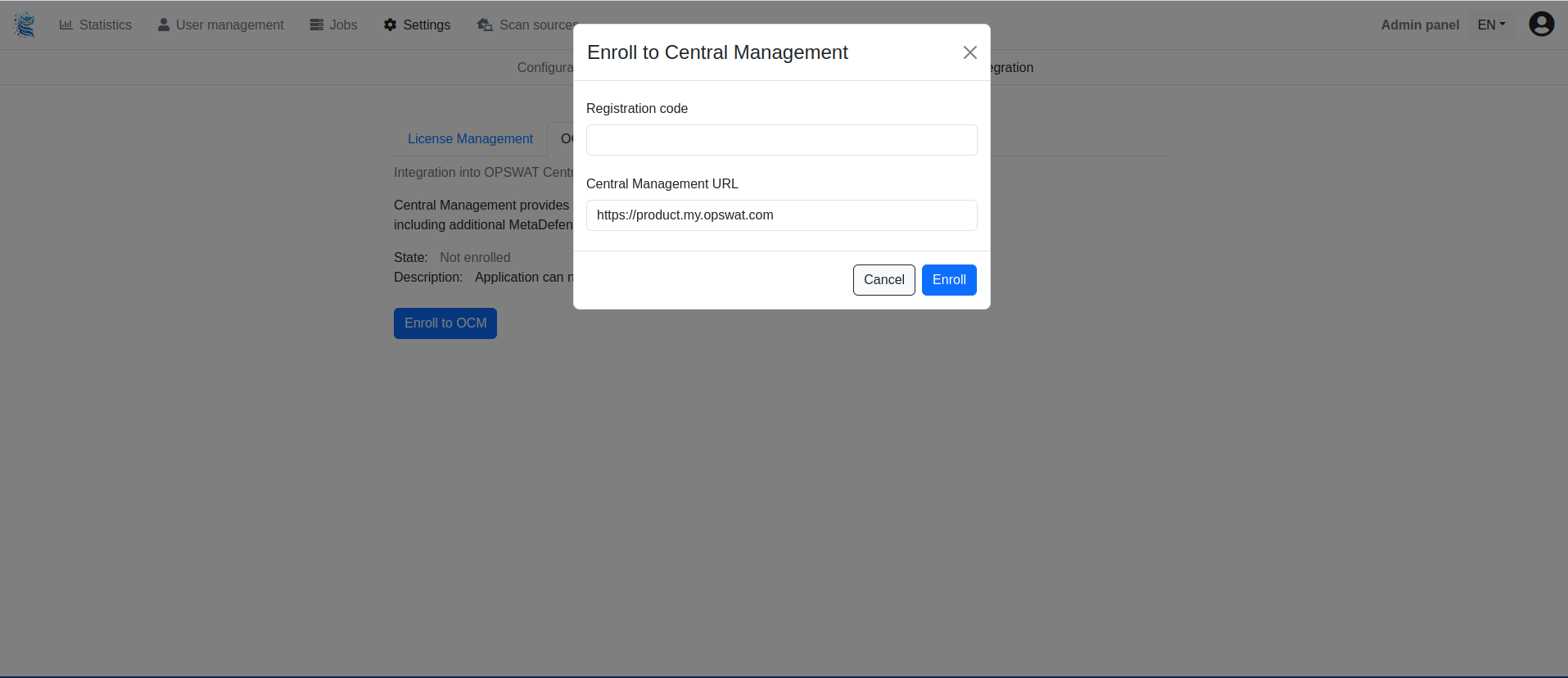Open the Statistics bar chart icon
The image size is (1568, 678).
point(66,25)
